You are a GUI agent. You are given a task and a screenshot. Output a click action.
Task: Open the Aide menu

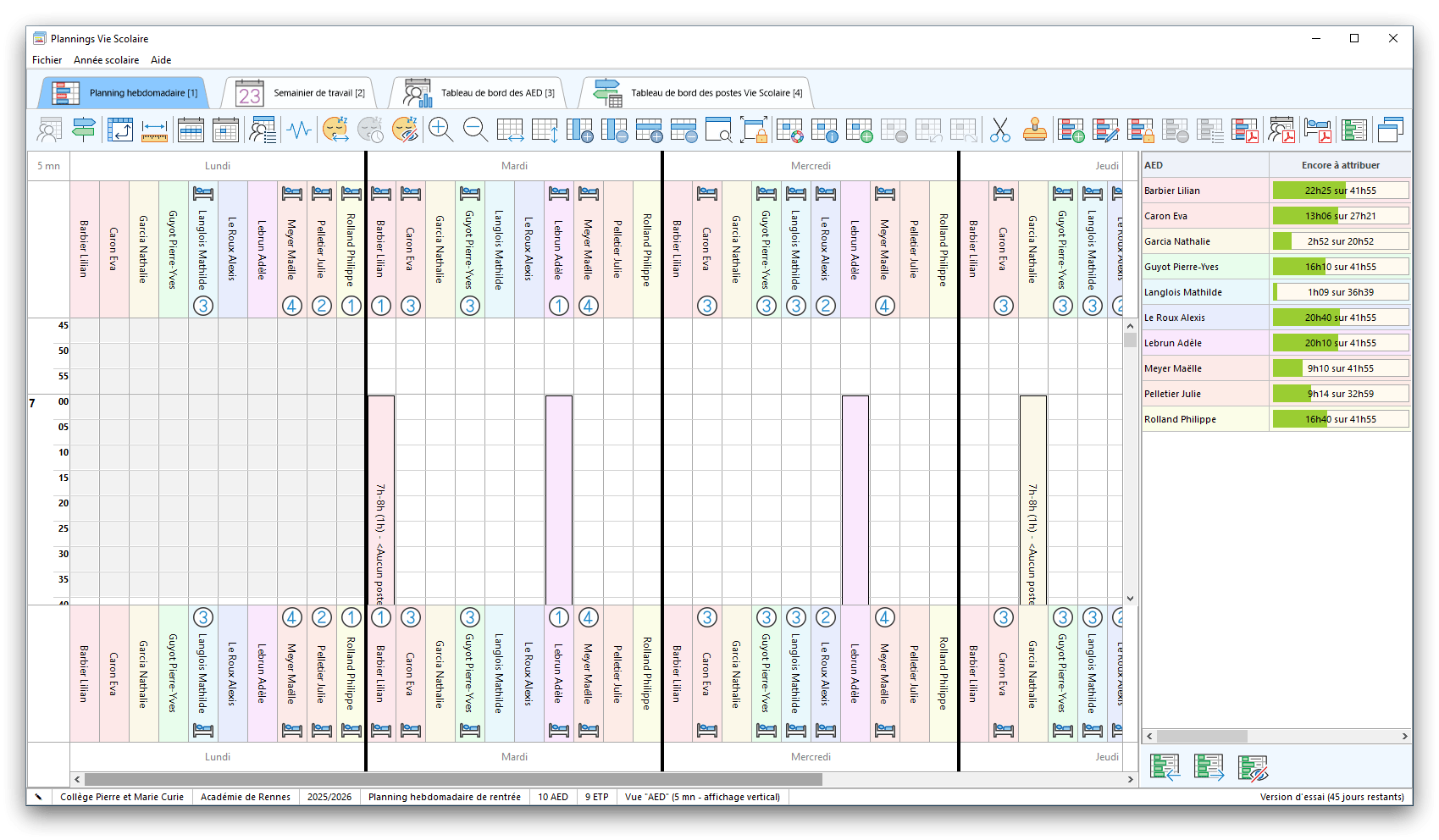coord(161,60)
